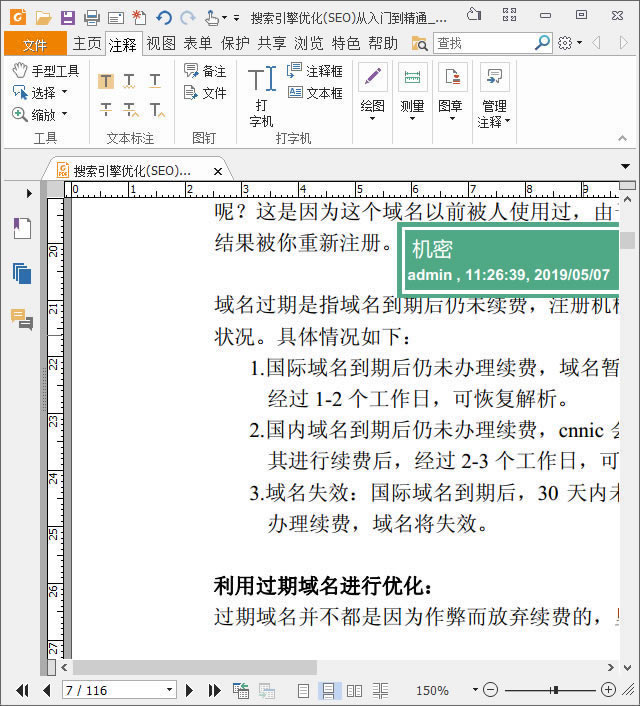Print the document using printer icon

pos(91,18)
